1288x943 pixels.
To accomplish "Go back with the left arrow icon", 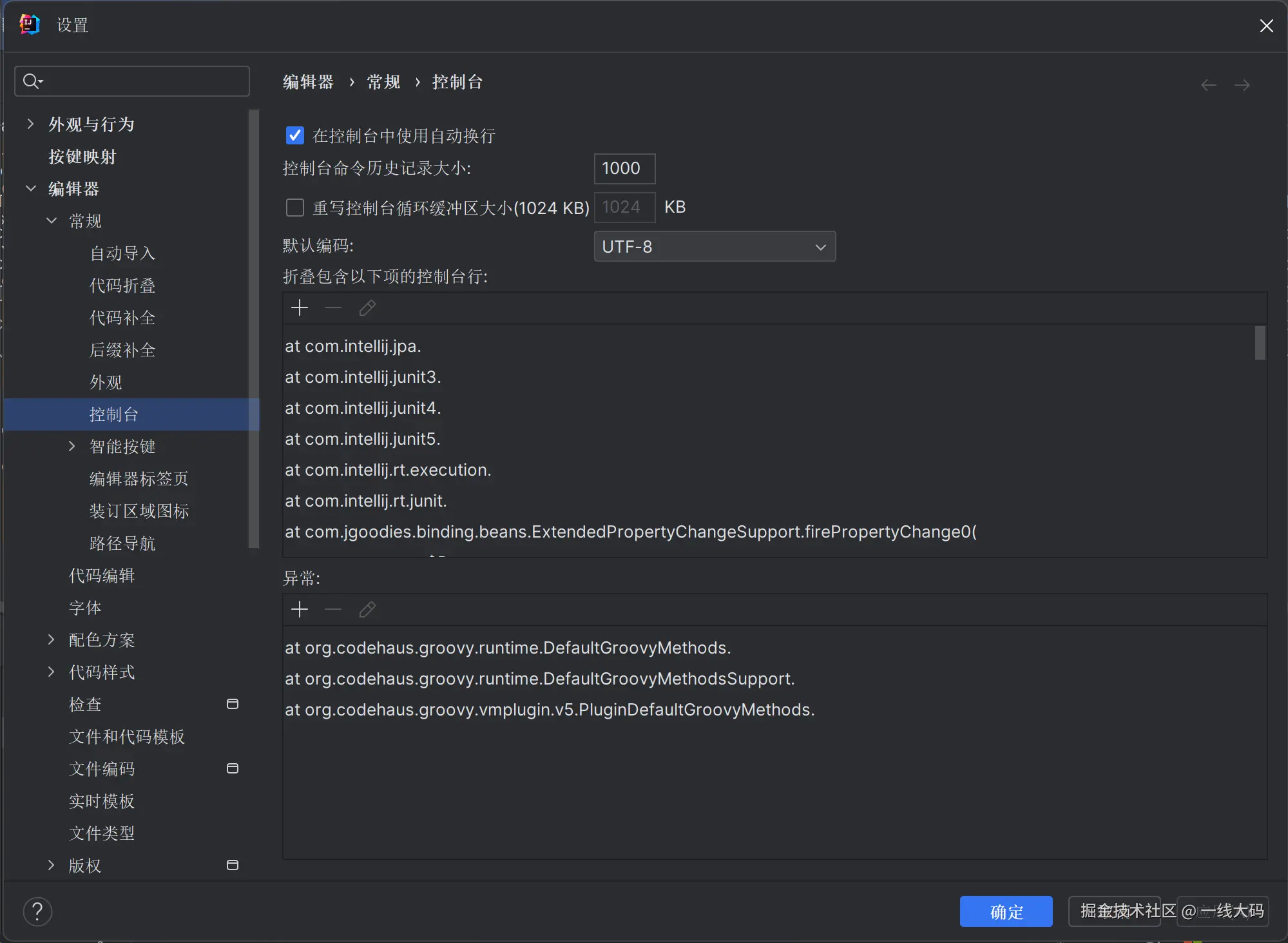I will tap(1209, 85).
